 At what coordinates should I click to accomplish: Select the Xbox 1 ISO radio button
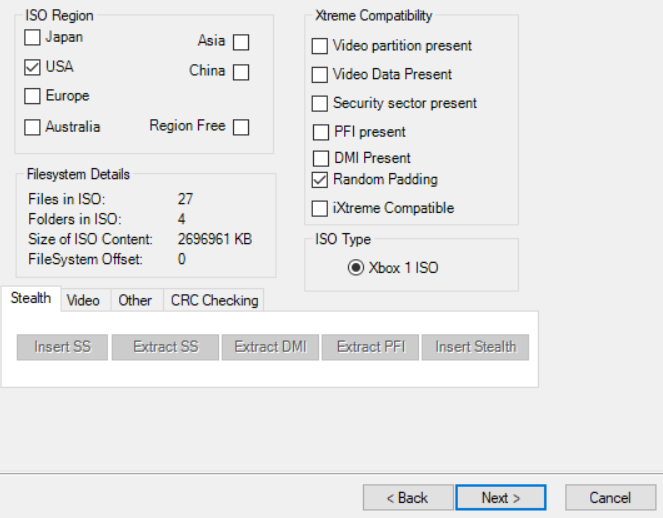pyautogui.click(x=356, y=268)
